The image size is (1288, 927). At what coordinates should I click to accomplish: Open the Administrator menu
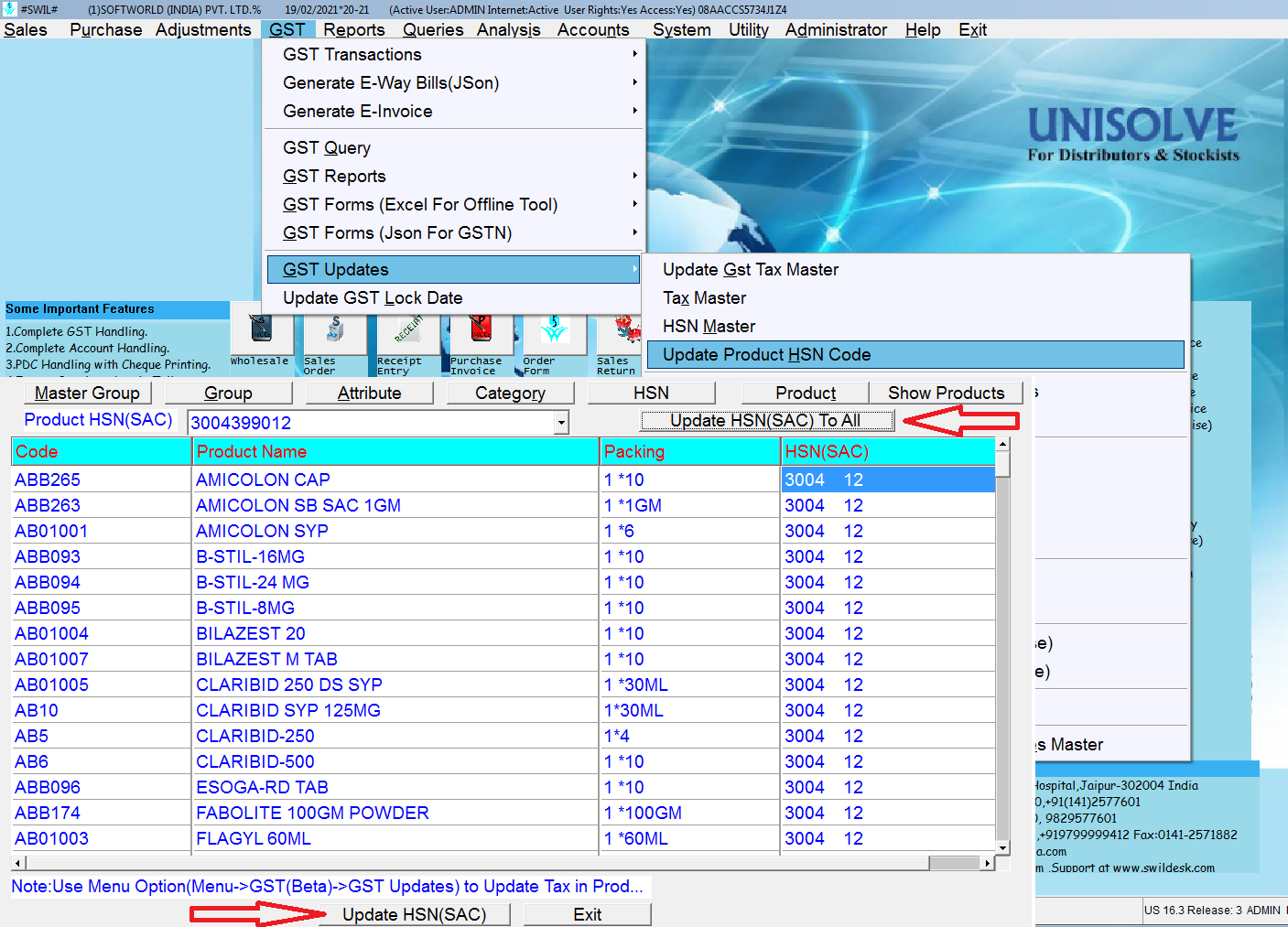pyautogui.click(x=836, y=29)
